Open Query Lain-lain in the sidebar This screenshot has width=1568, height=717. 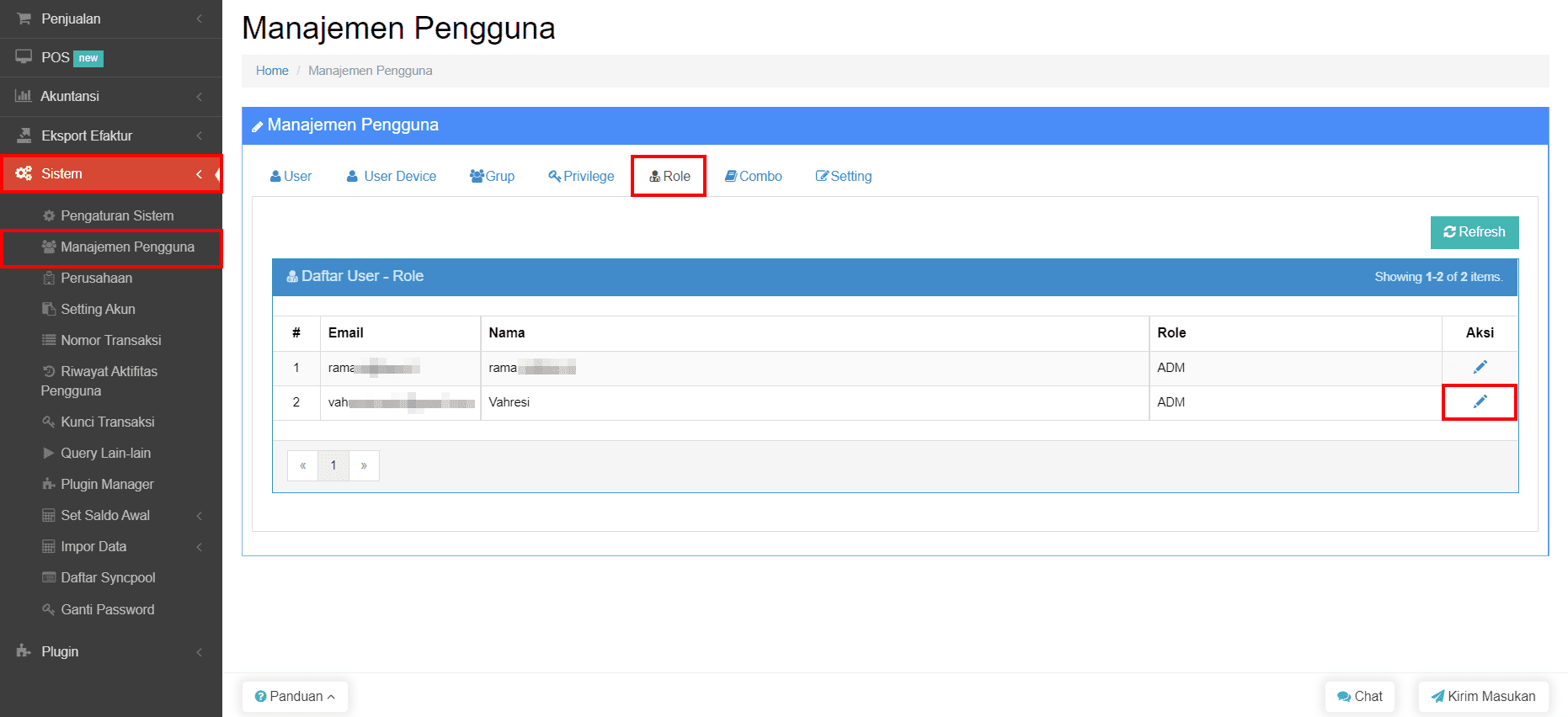coord(105,453)
